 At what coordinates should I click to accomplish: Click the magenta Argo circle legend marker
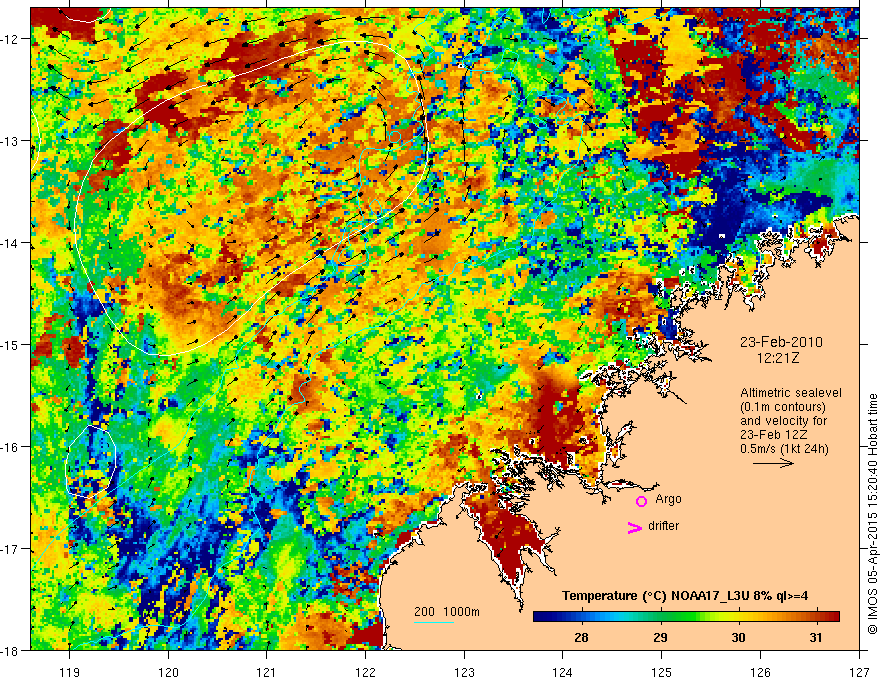[x=641, y=501]
